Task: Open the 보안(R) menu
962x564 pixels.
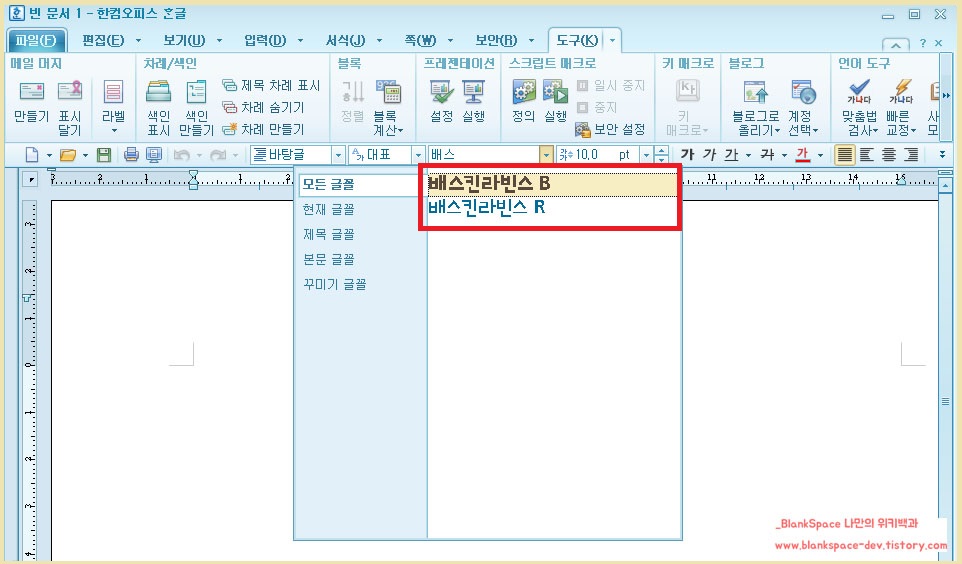Action: pos(496,41)
